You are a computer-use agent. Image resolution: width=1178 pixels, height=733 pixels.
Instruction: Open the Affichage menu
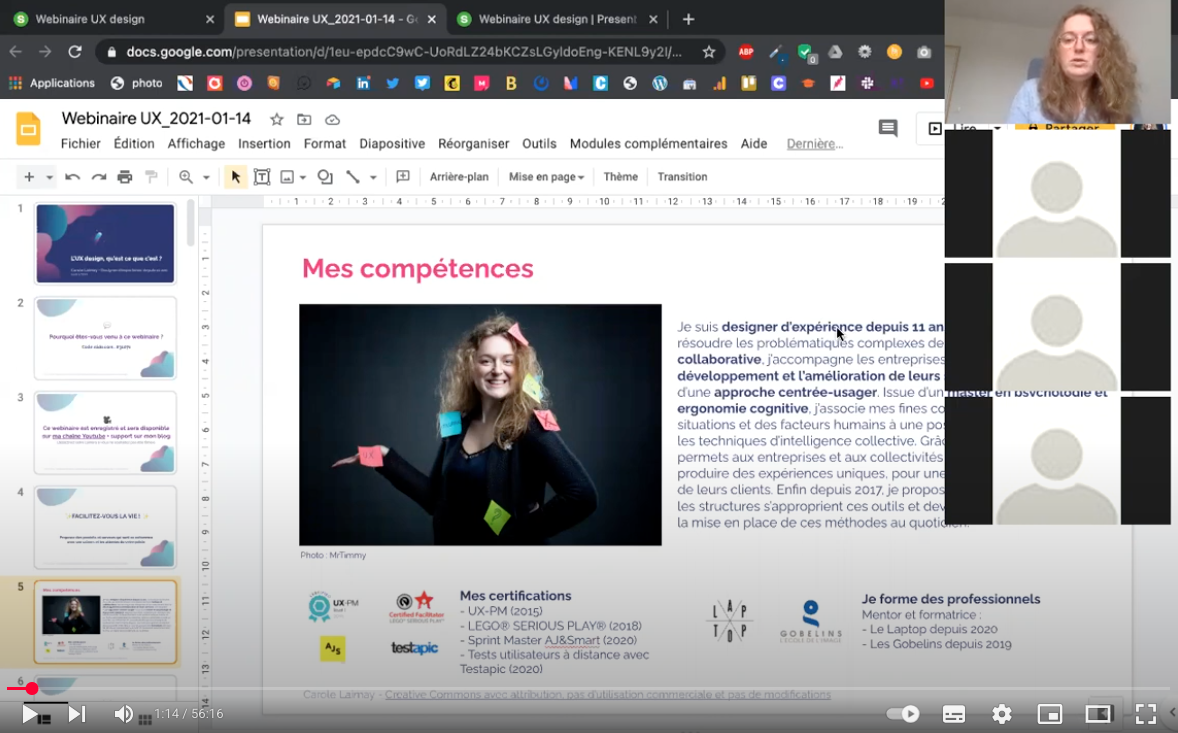196,143
